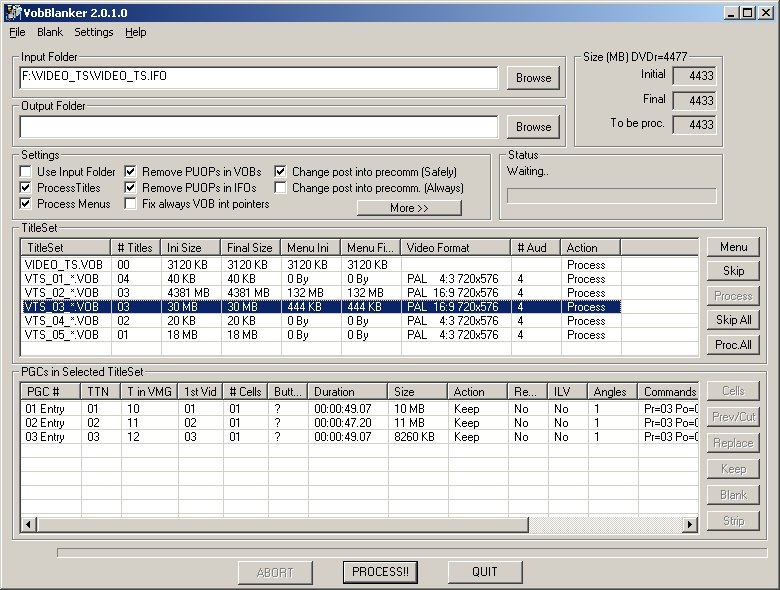Click the # Titles column header
The image size is (780, 590).
pyautogui.click(x=135, y=248)
